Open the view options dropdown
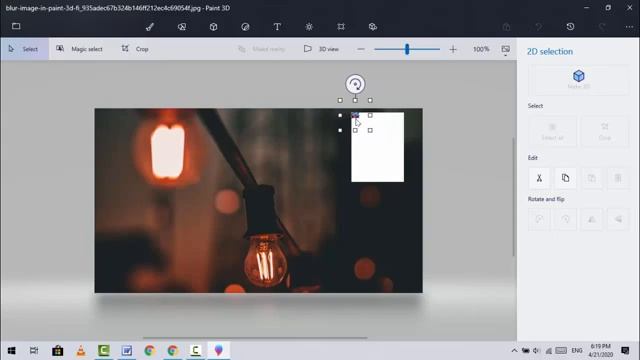This screenshot has height=360, width=640. [506, 50]
